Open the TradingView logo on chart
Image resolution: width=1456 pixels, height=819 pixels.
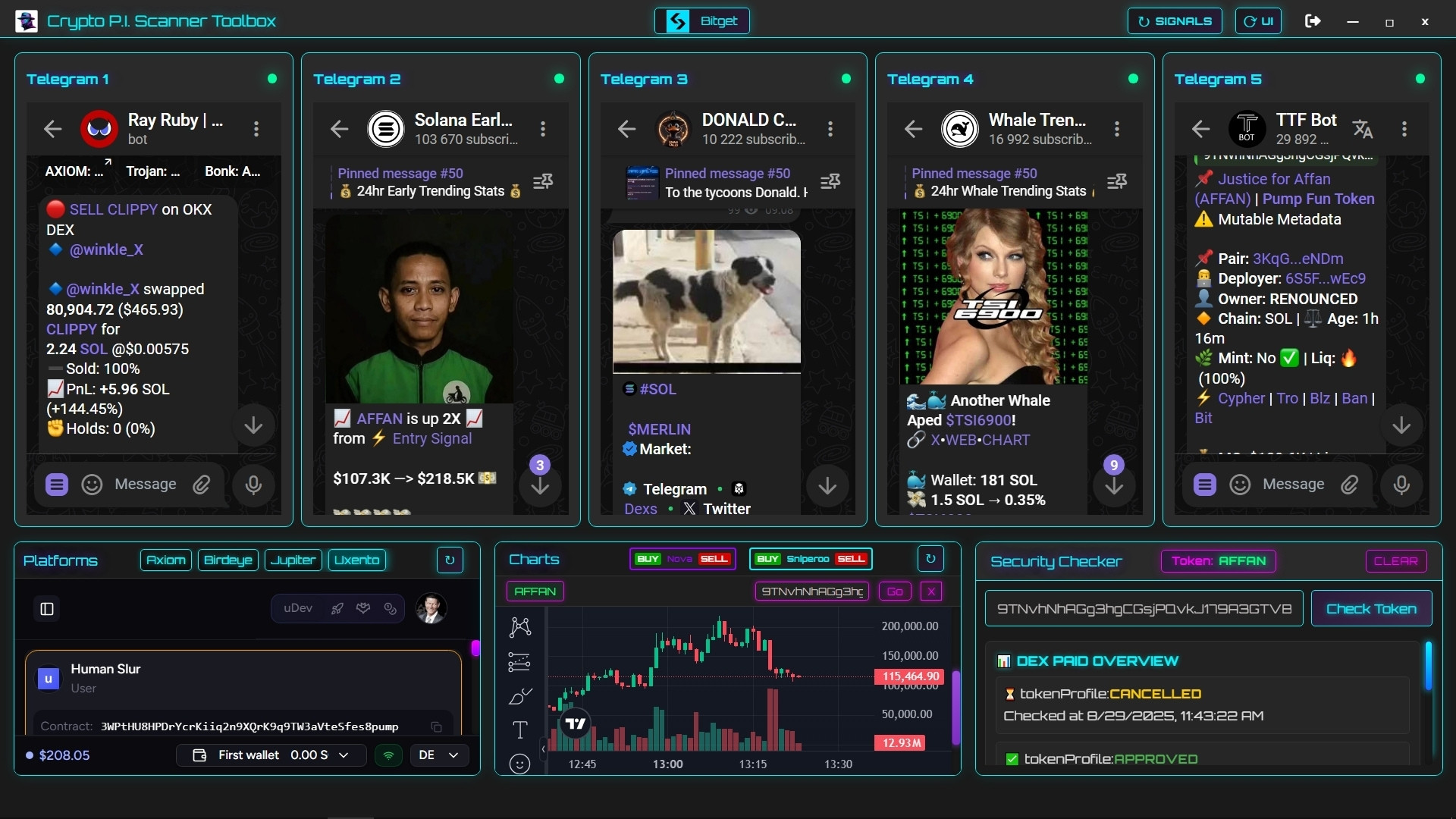click(x=576, y=723)
